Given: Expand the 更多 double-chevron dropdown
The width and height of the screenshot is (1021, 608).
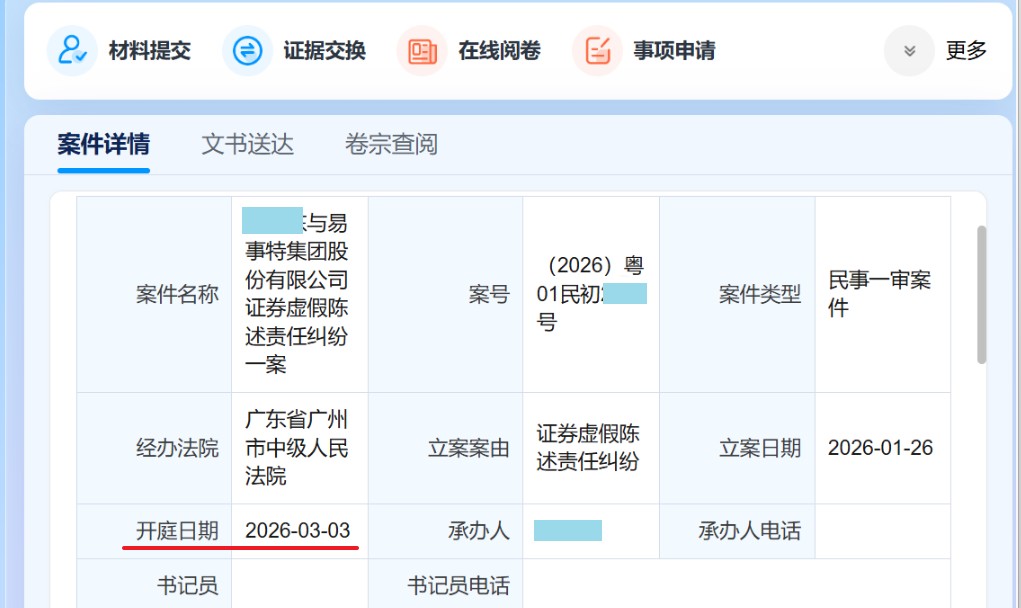Looking at the screenshot, I should point(909,50).
